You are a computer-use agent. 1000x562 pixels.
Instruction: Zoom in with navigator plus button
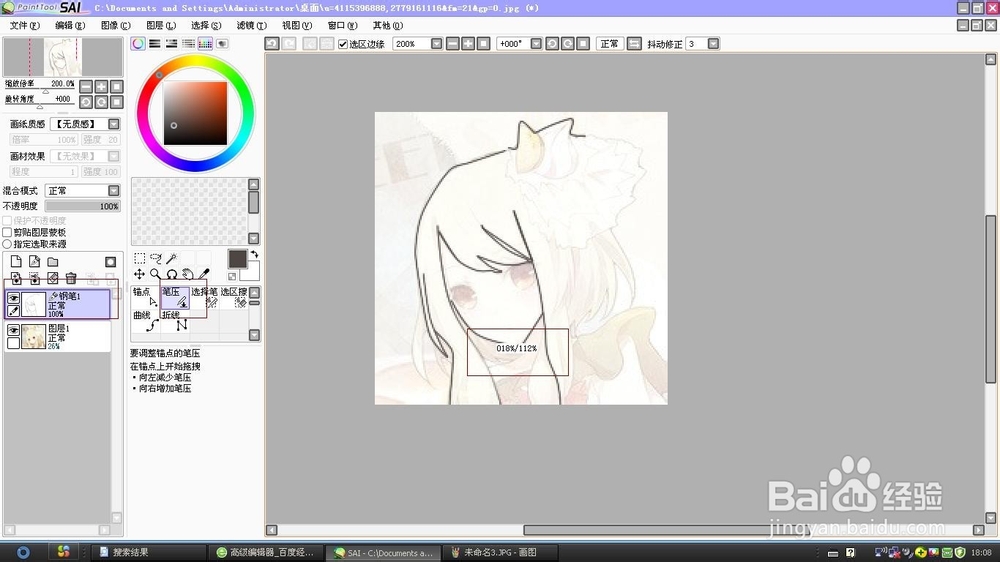(101, 86)
